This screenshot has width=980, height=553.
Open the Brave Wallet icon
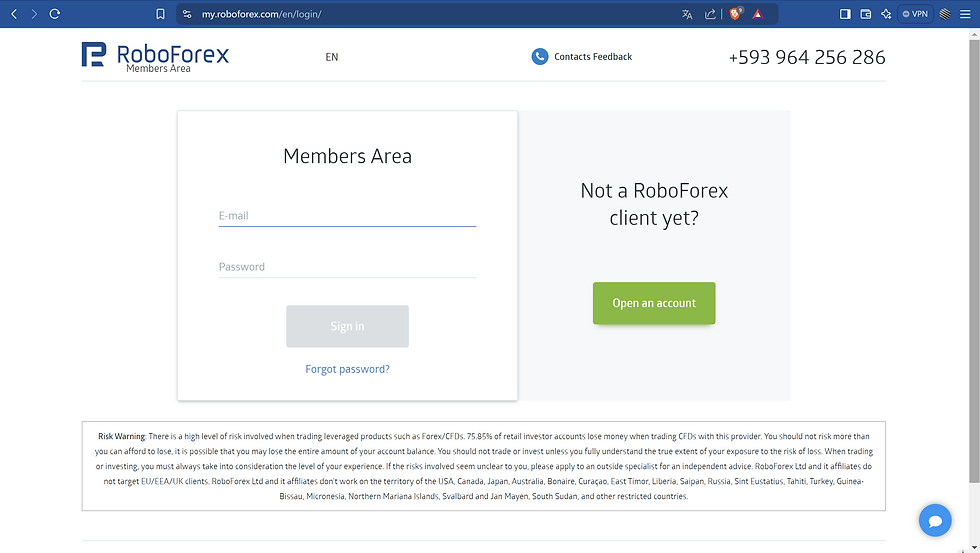(x=866, y=14)
